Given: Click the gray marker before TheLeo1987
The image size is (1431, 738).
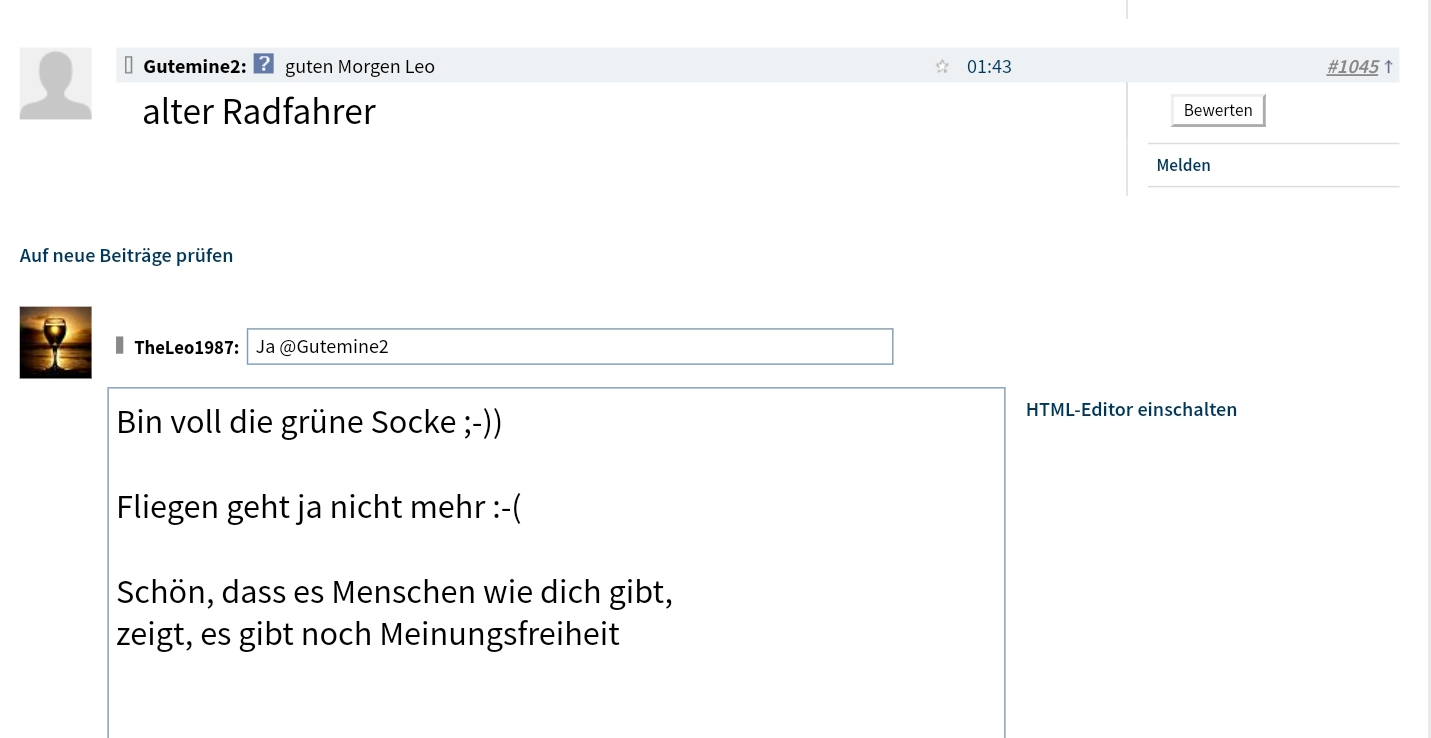Looking at the screenshot, I should pyautogui.click(x=120, y=346).
